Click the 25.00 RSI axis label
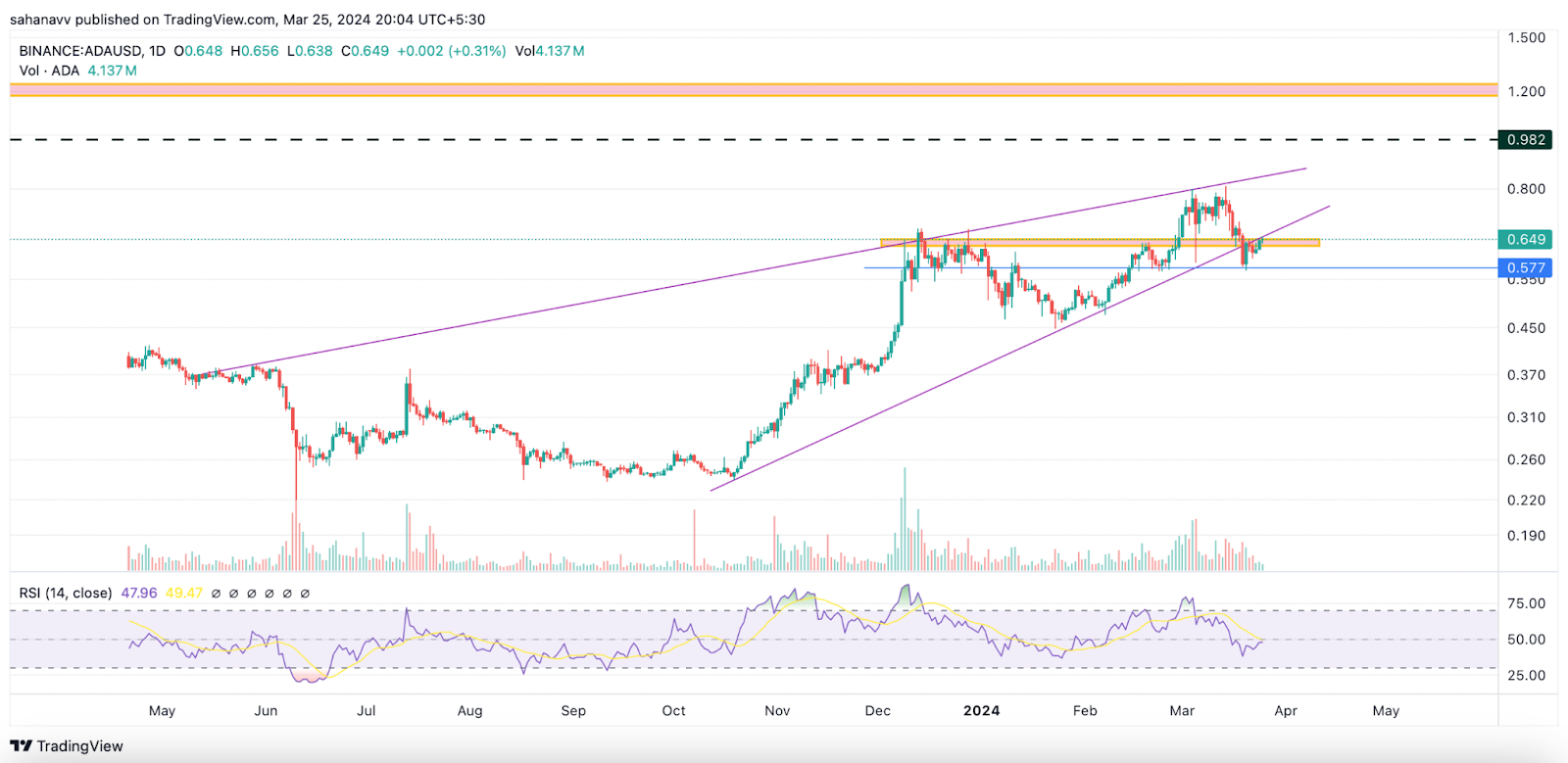The width and height of the screenshot is (1568, 763). pyautogui.click(x=1526, y=676)
